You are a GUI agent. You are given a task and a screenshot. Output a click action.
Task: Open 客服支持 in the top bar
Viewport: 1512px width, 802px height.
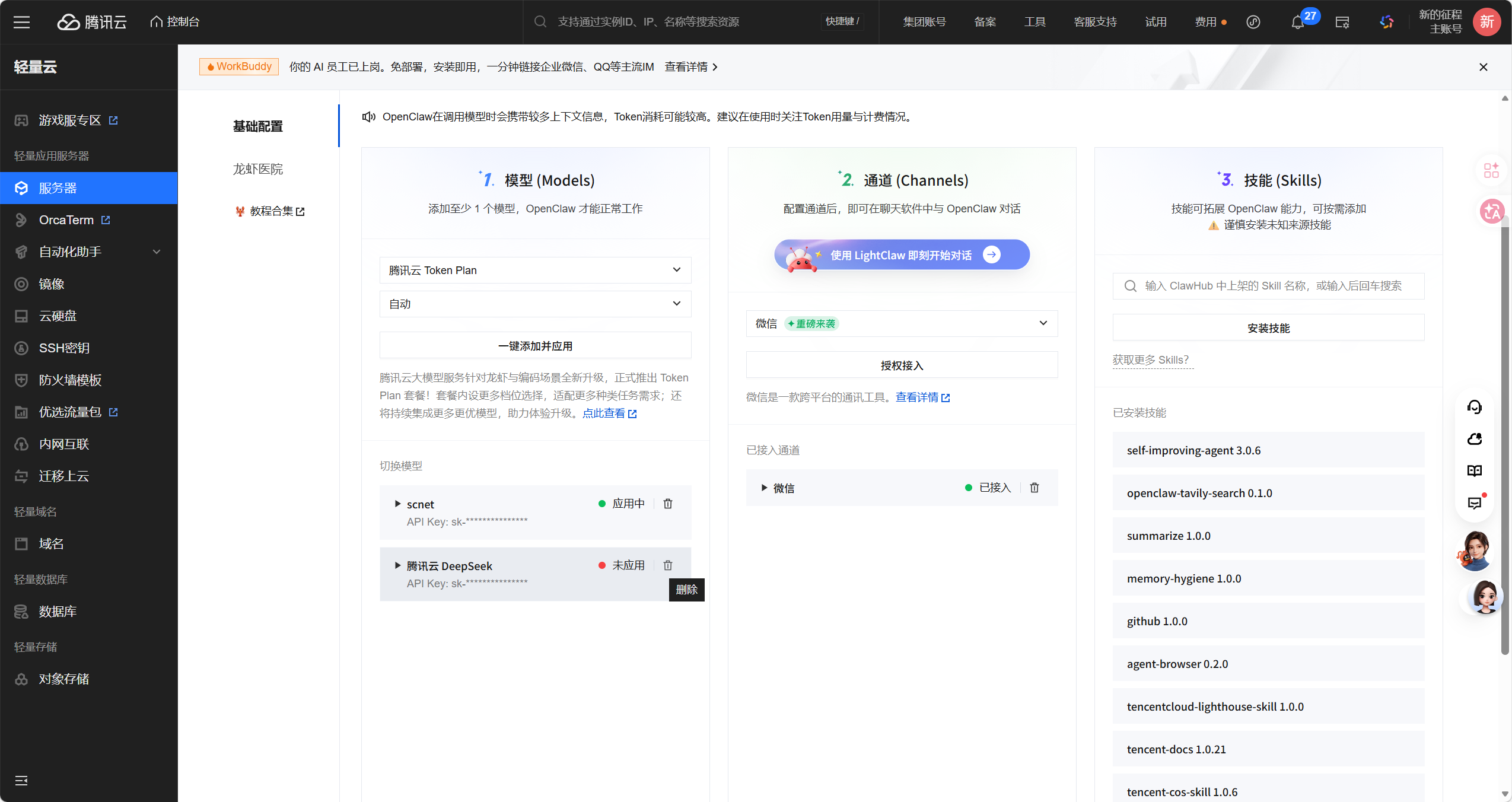[x=1095, y=22]
